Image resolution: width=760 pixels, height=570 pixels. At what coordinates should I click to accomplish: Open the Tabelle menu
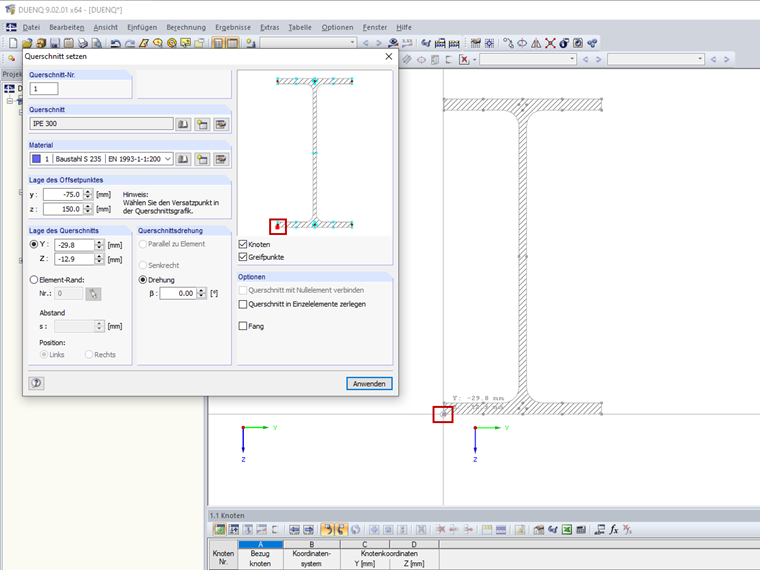pyautogui.click(x=300, y=27)
